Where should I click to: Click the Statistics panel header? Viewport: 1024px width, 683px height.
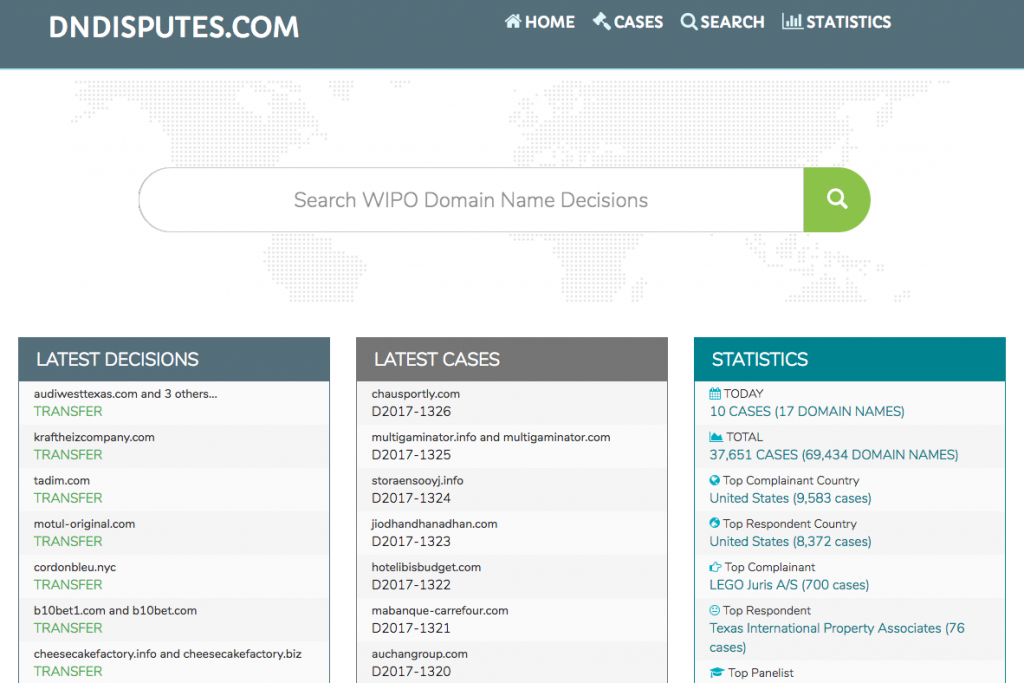(x=850, y=359)
